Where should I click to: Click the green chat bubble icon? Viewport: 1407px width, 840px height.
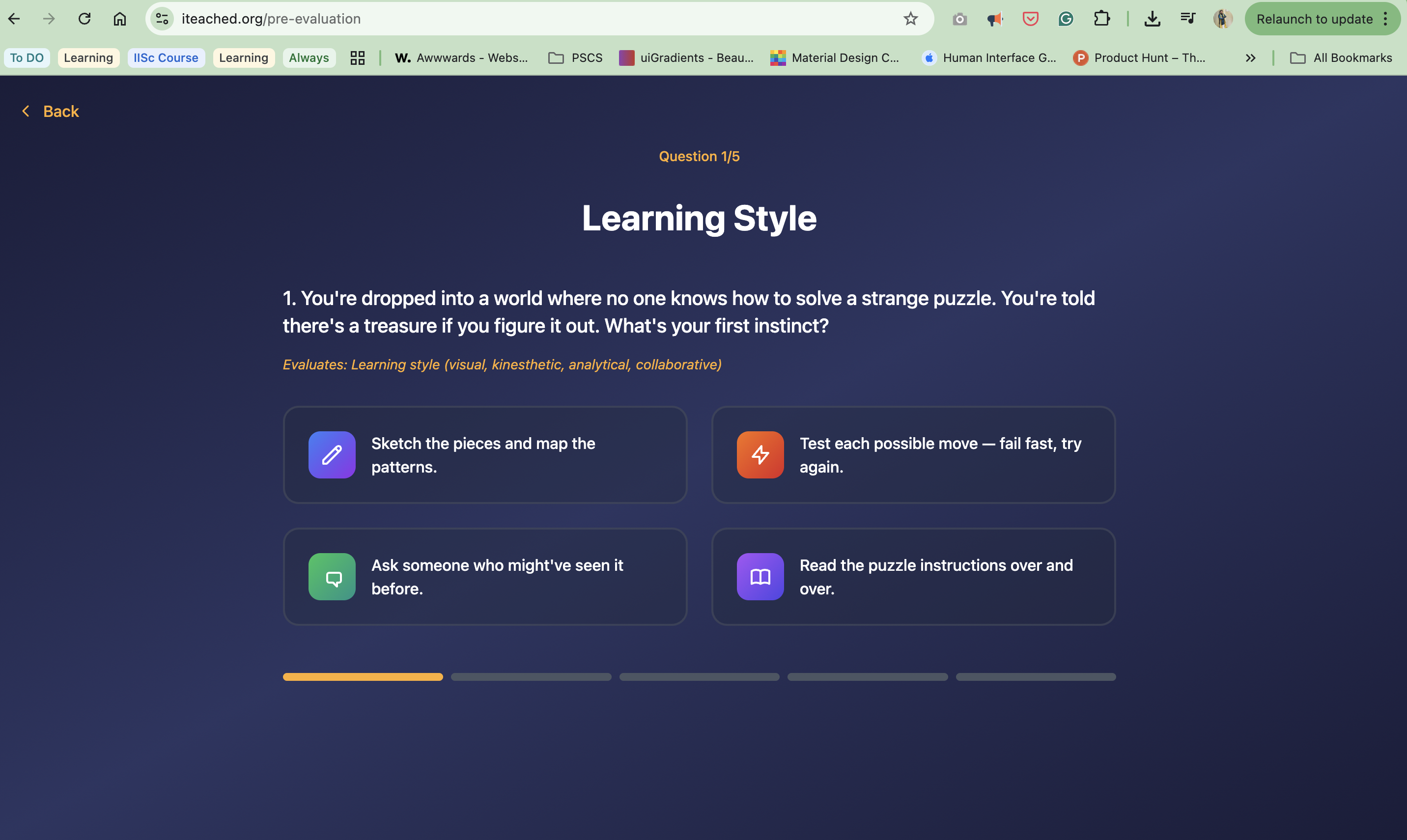[332, 576]
